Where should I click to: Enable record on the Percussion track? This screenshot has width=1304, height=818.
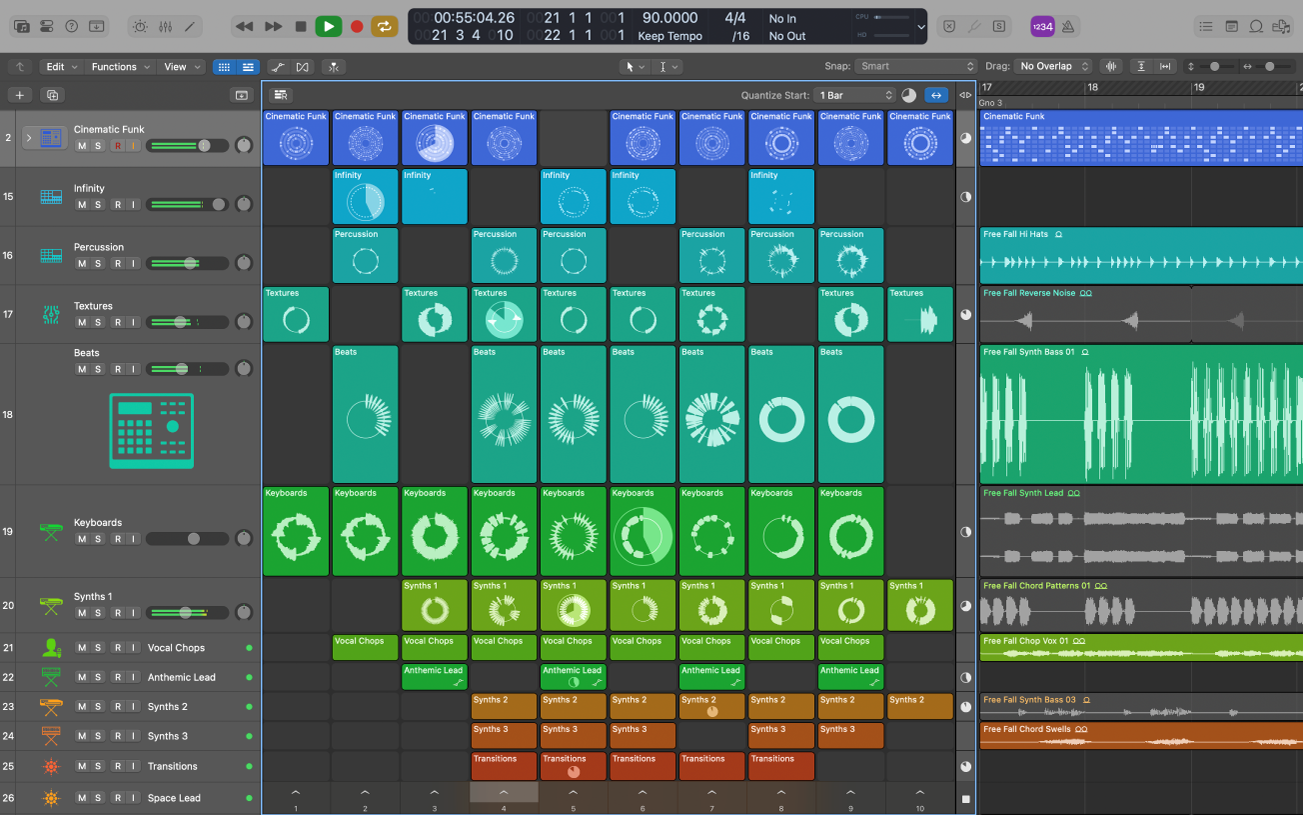117,264
